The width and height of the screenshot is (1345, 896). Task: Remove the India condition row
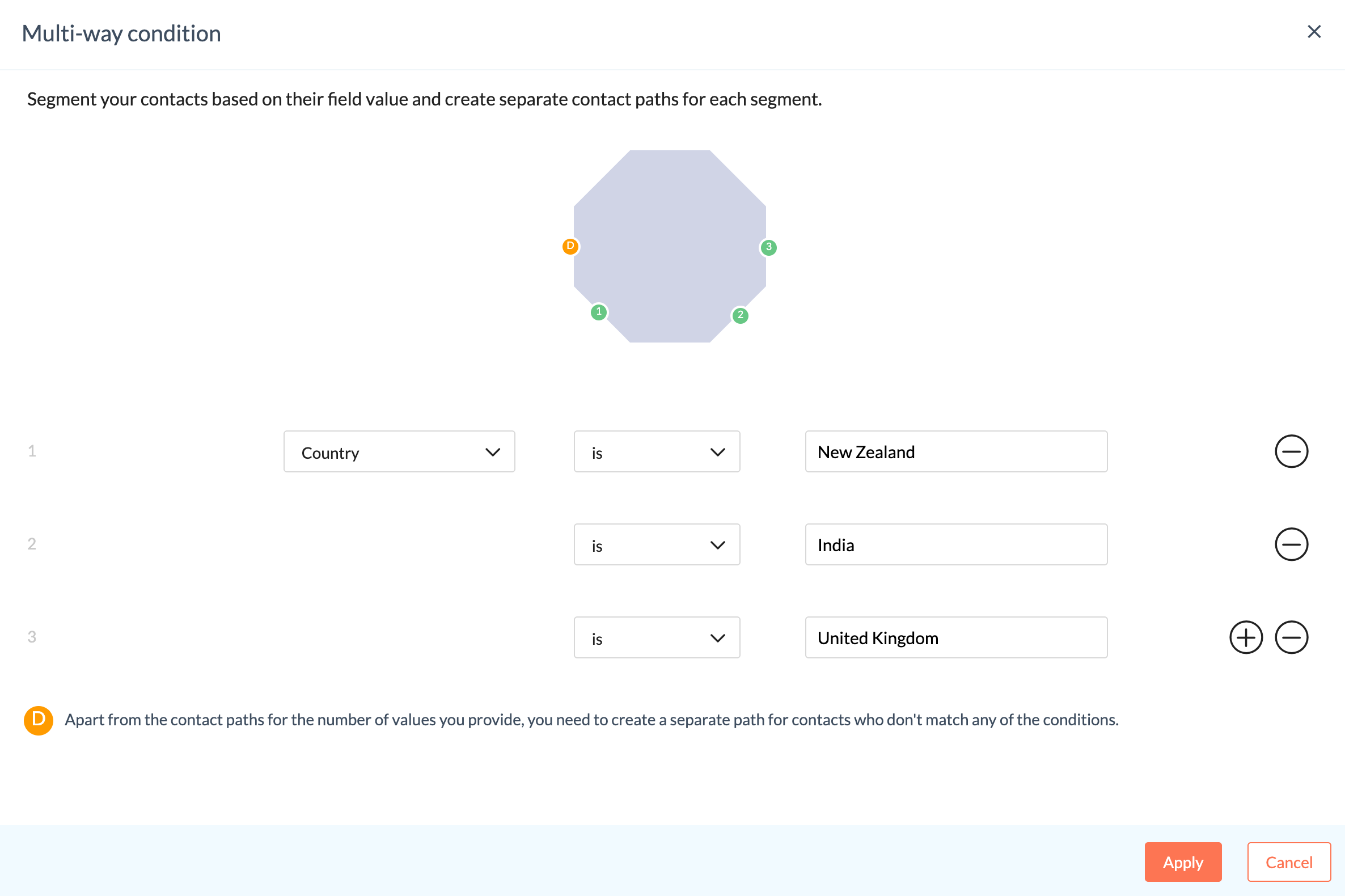(1291, 544)
